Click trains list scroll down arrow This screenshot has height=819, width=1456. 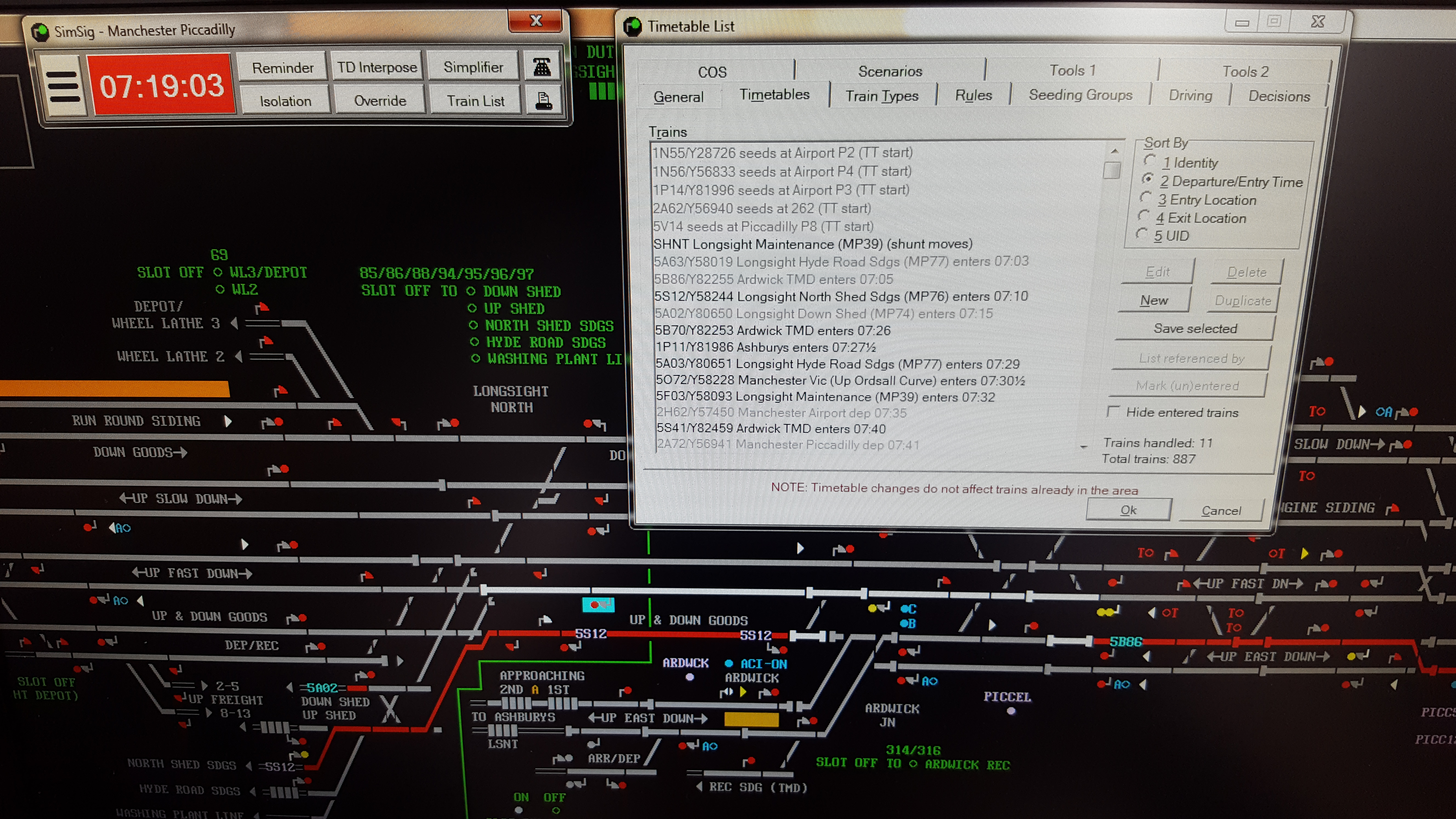point(1084,447)
